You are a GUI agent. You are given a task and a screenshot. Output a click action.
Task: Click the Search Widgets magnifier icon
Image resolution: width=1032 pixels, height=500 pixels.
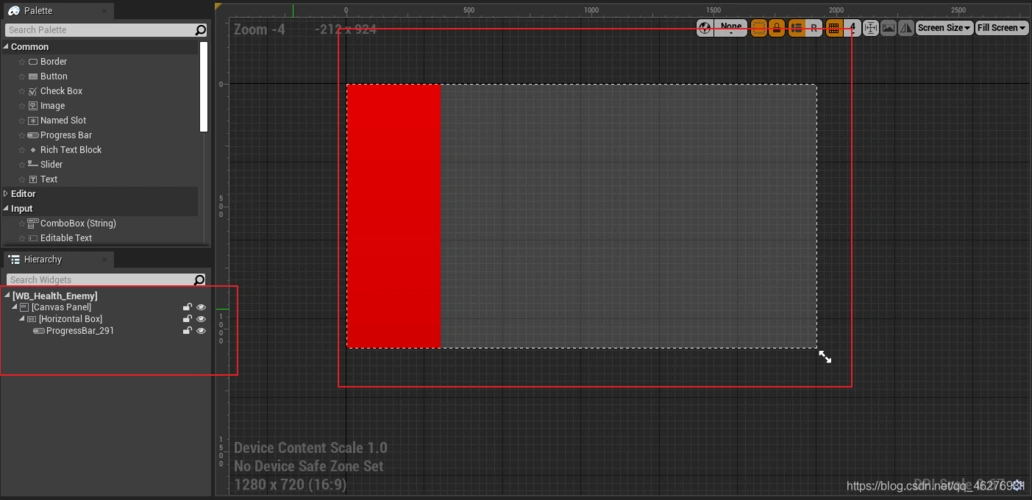(x=199, y=280)
